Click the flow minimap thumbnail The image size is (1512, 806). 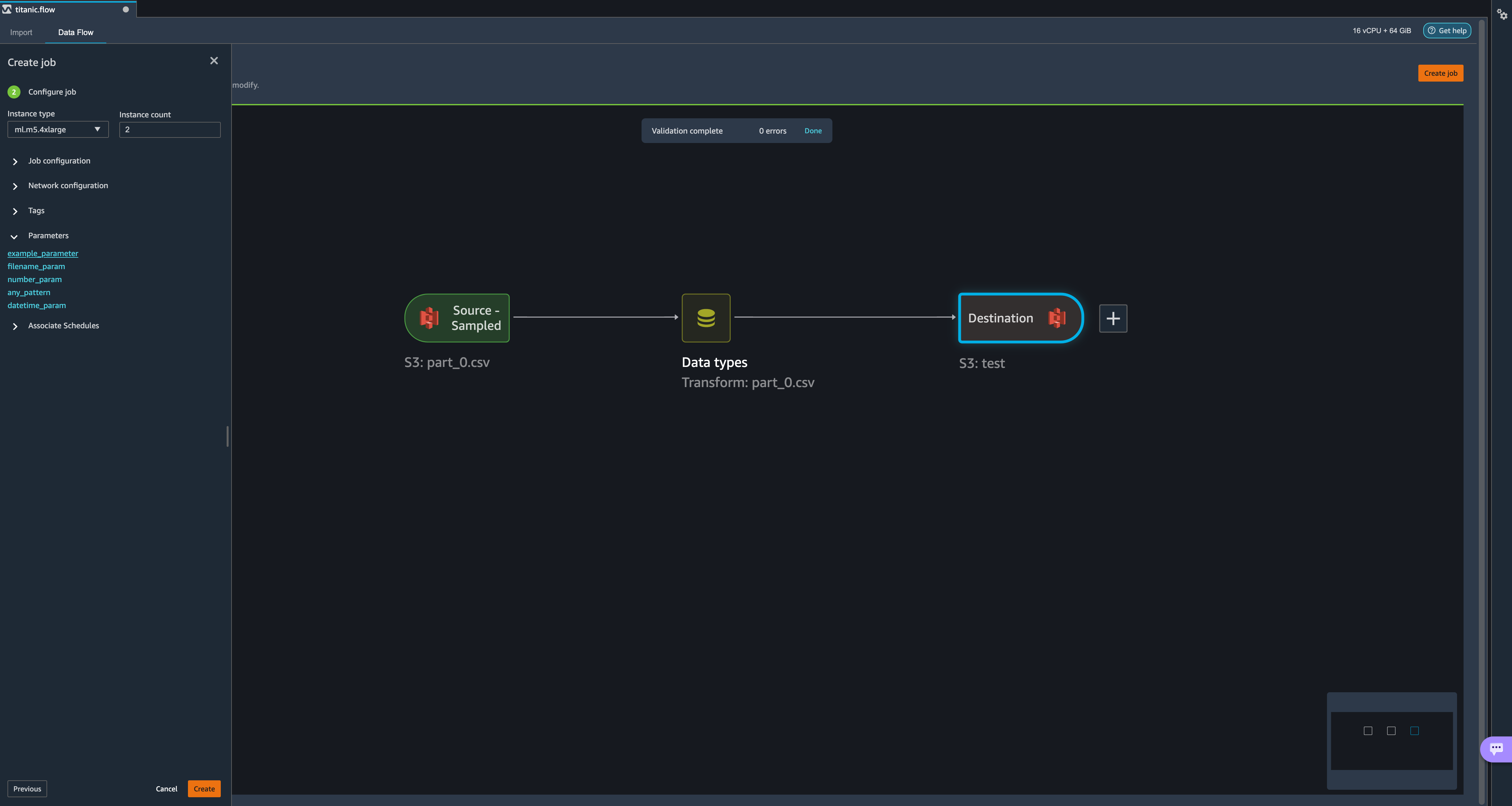(1391, 740)
